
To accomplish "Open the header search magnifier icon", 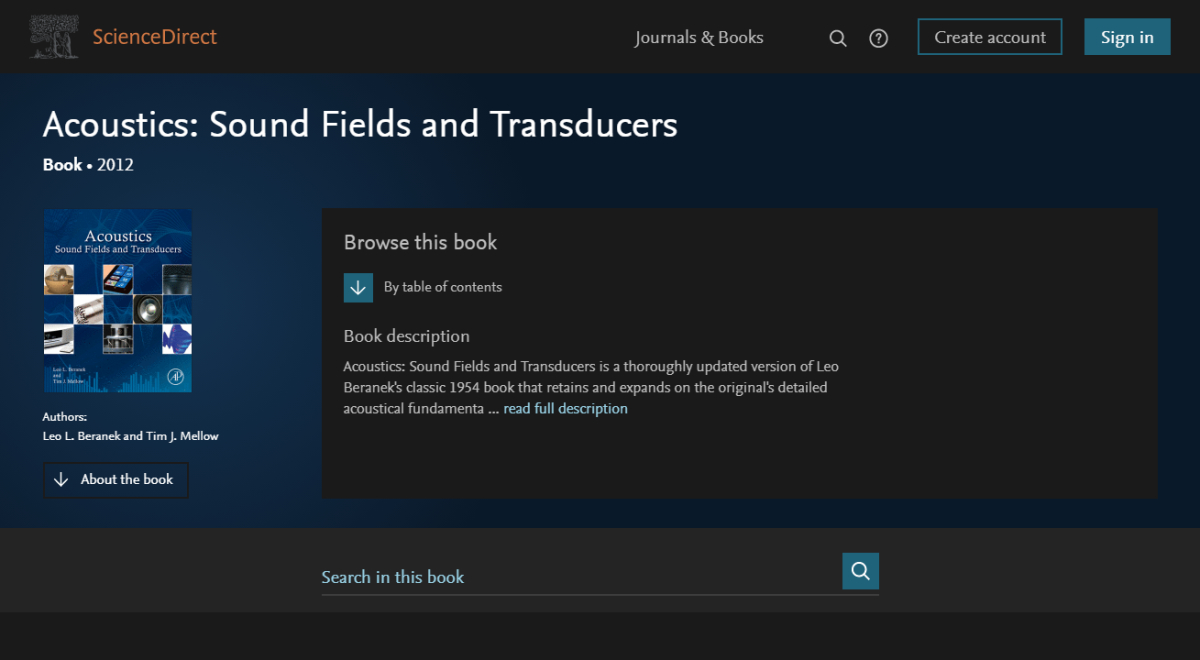I will (838, 38).
